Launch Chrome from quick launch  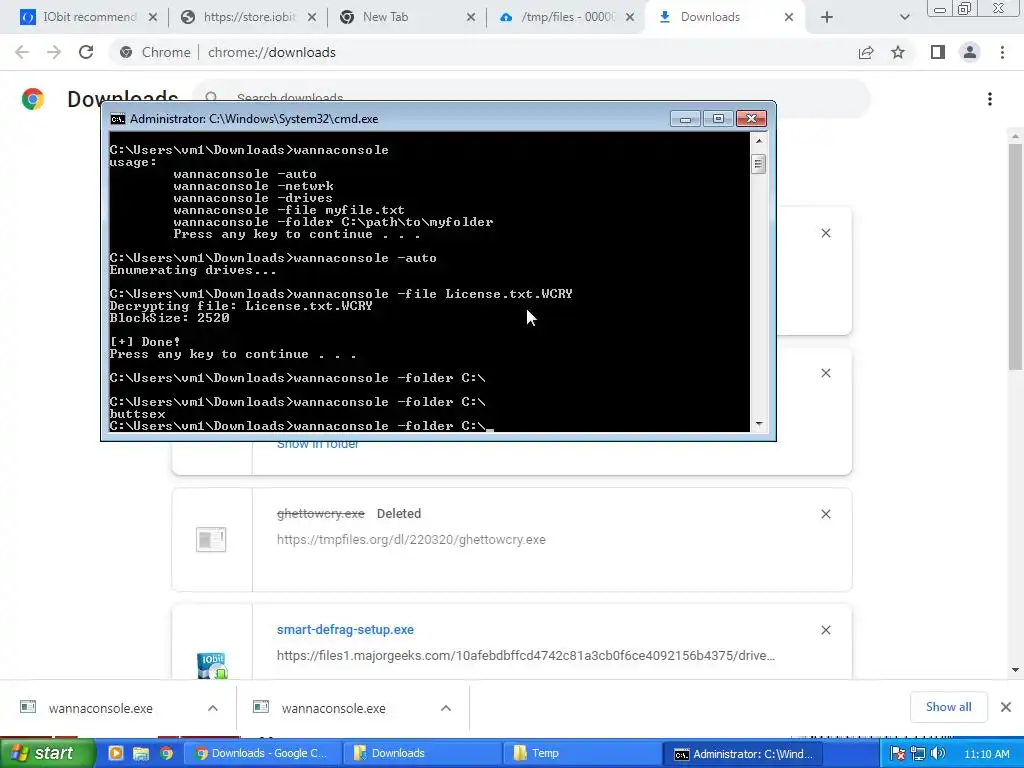tap(167, 753)
